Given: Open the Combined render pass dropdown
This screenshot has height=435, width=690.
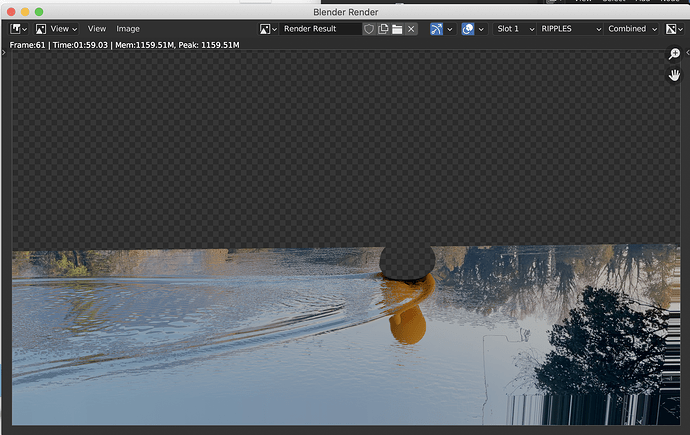Looking at the screenshot, I should coord(632,29).
